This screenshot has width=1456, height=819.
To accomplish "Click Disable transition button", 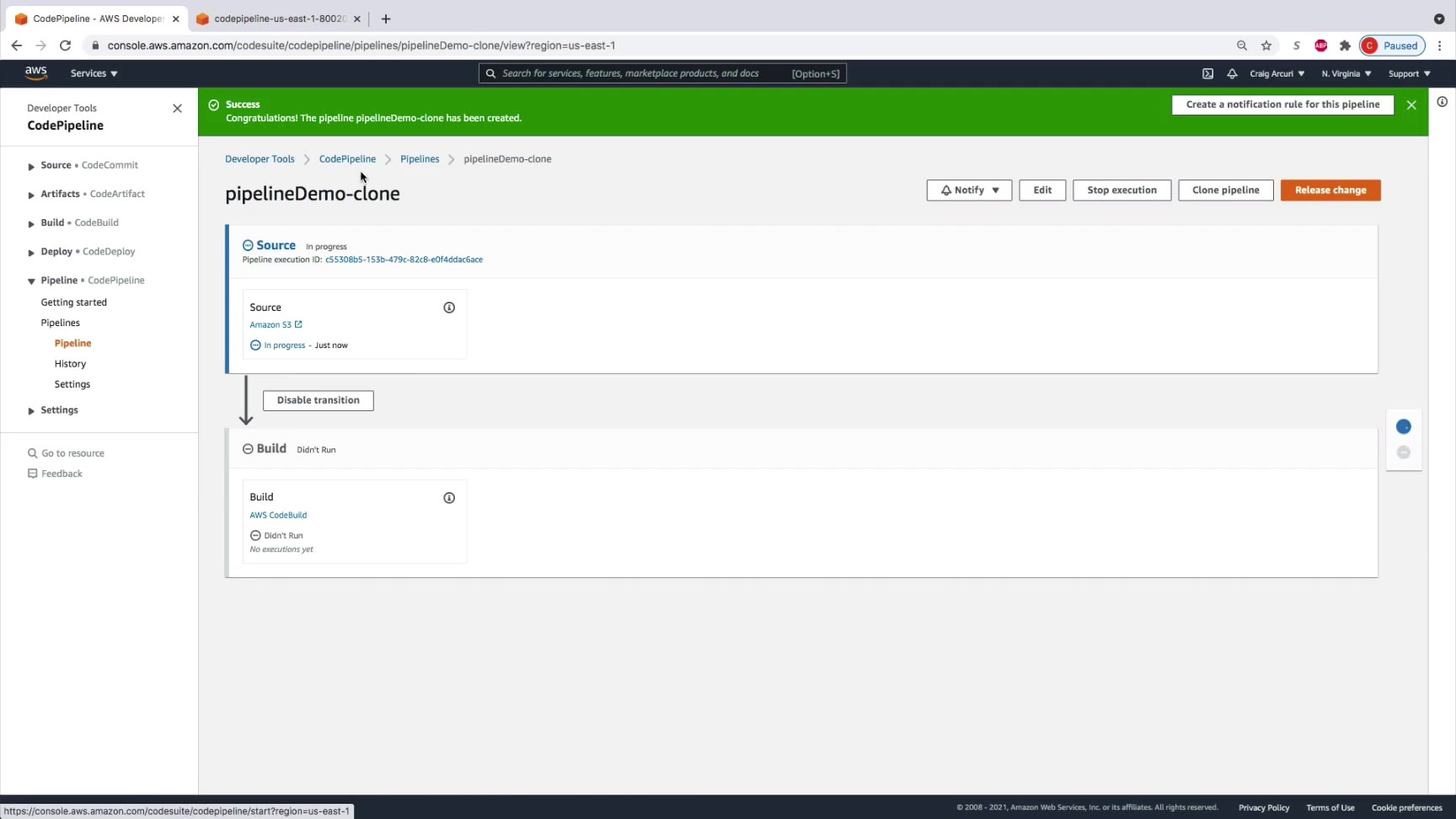I will (318, 400).
